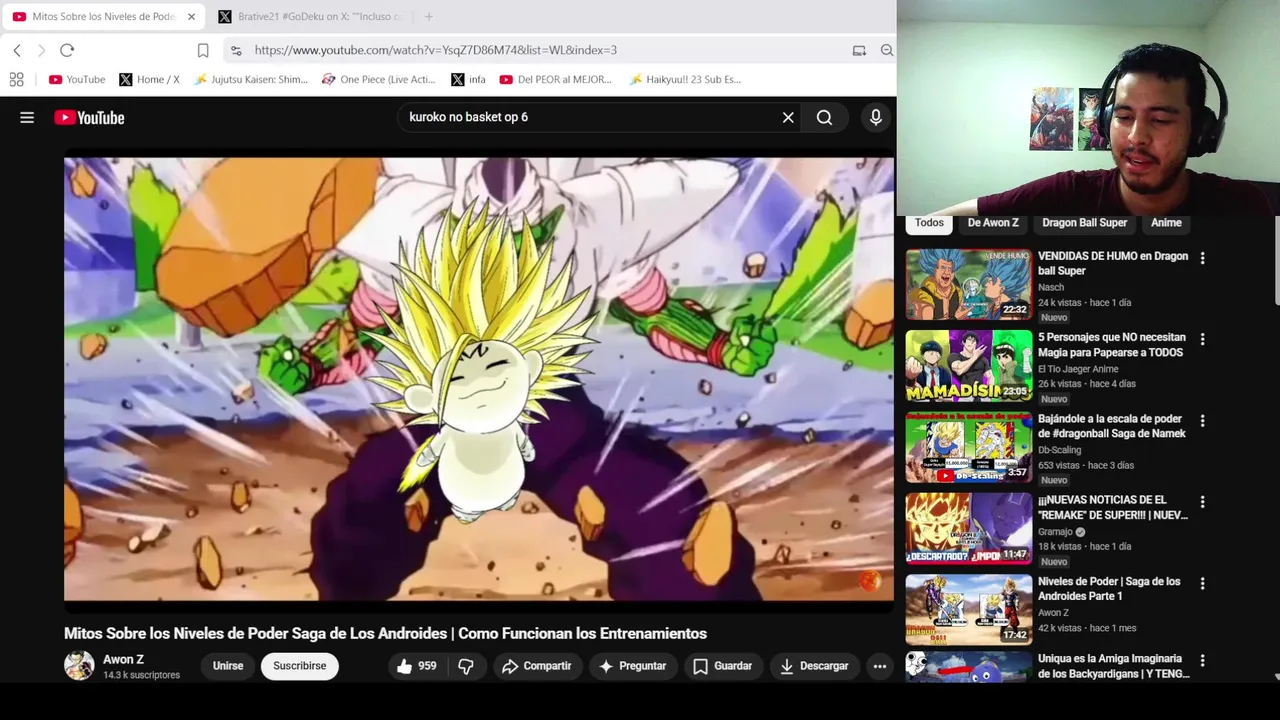Image resolution: width=1280 pixels, height=720 pixels.
Task: Click the video player to pause
Action: pos(479,378)
